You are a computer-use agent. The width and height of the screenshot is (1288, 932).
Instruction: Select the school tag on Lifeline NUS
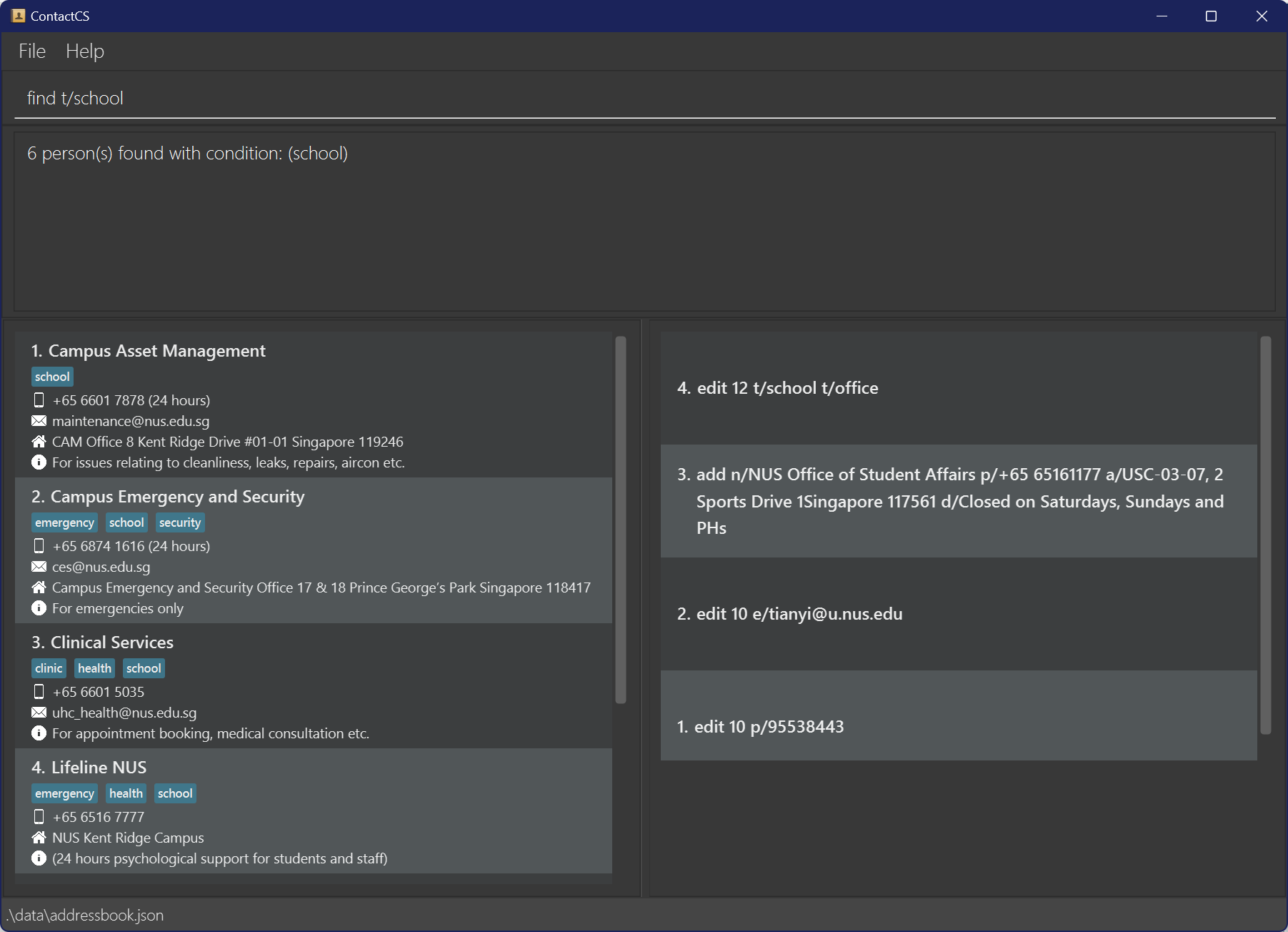[x=175, y=793]
